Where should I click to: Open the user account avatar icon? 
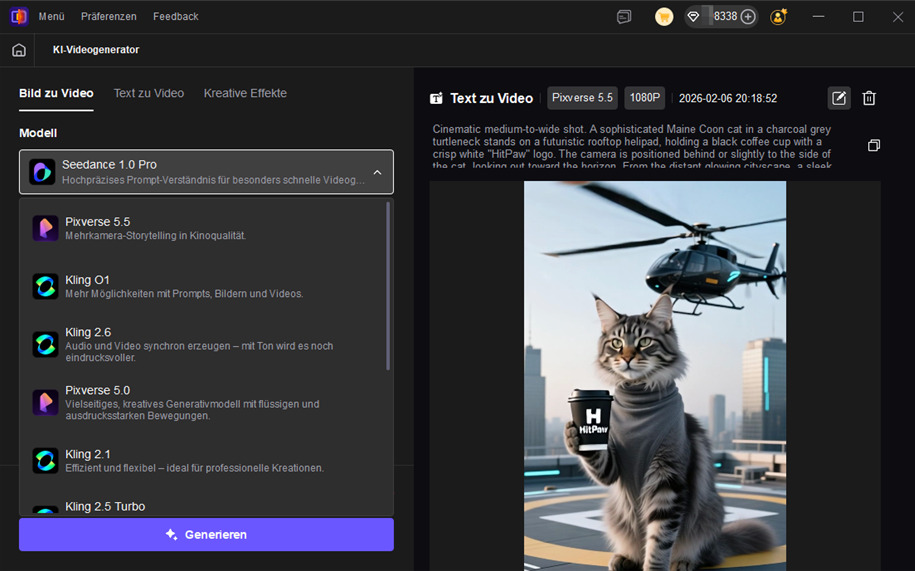coord(778,17)
